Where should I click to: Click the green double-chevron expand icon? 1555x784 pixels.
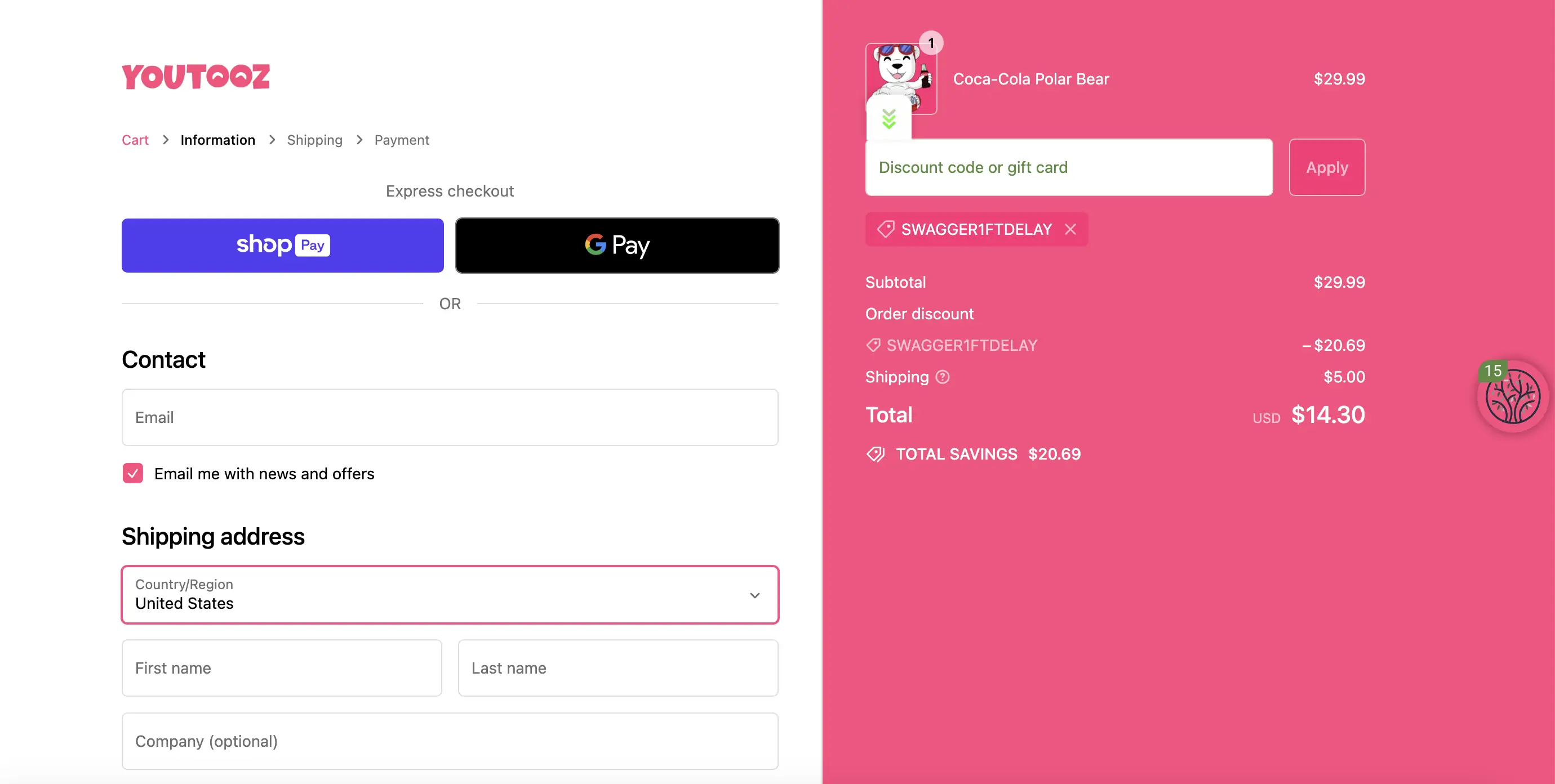888,119
